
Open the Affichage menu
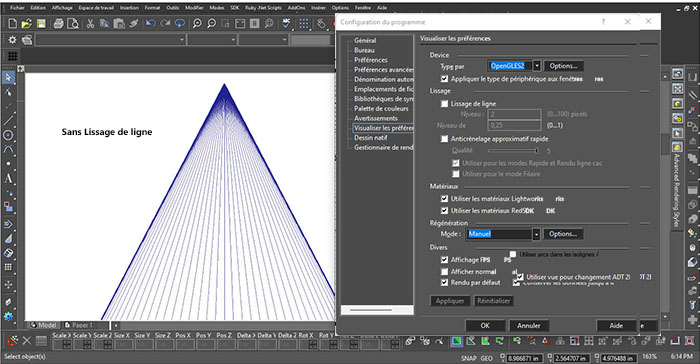[62, 8]
